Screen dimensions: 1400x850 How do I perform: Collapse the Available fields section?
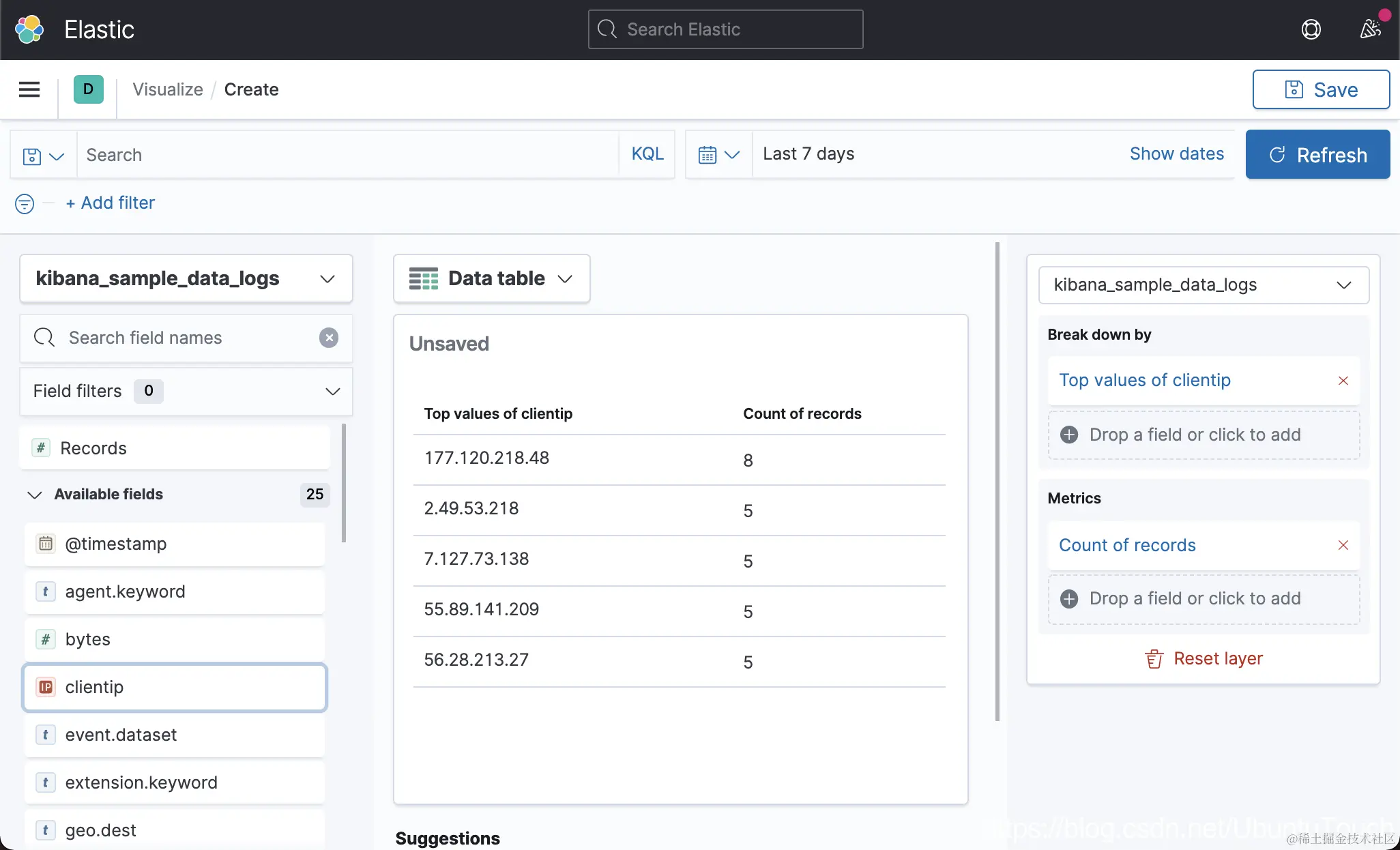coord(35,495)
